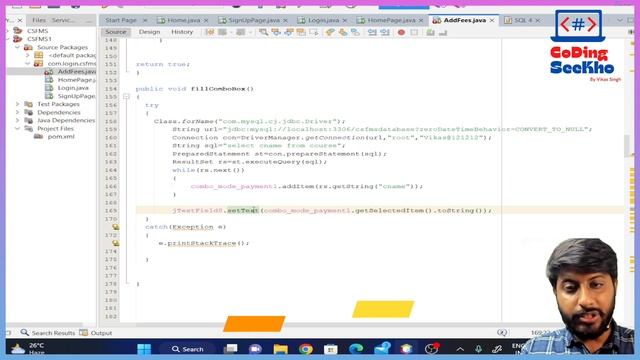Open the Search Results panel
The height and width of the screenshot is (360, 640).
point(48,333)
